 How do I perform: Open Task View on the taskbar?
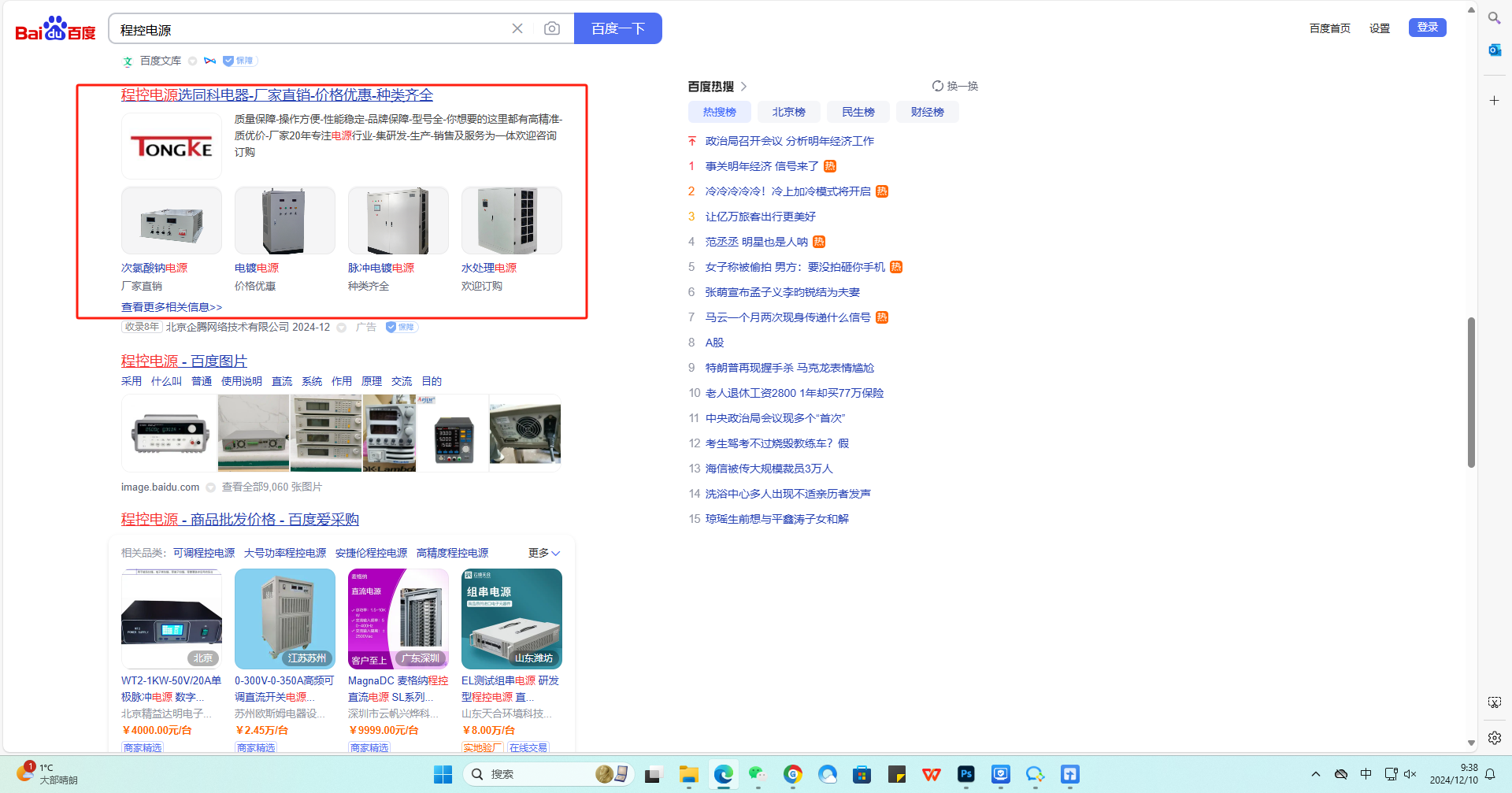tap(653, 775)
